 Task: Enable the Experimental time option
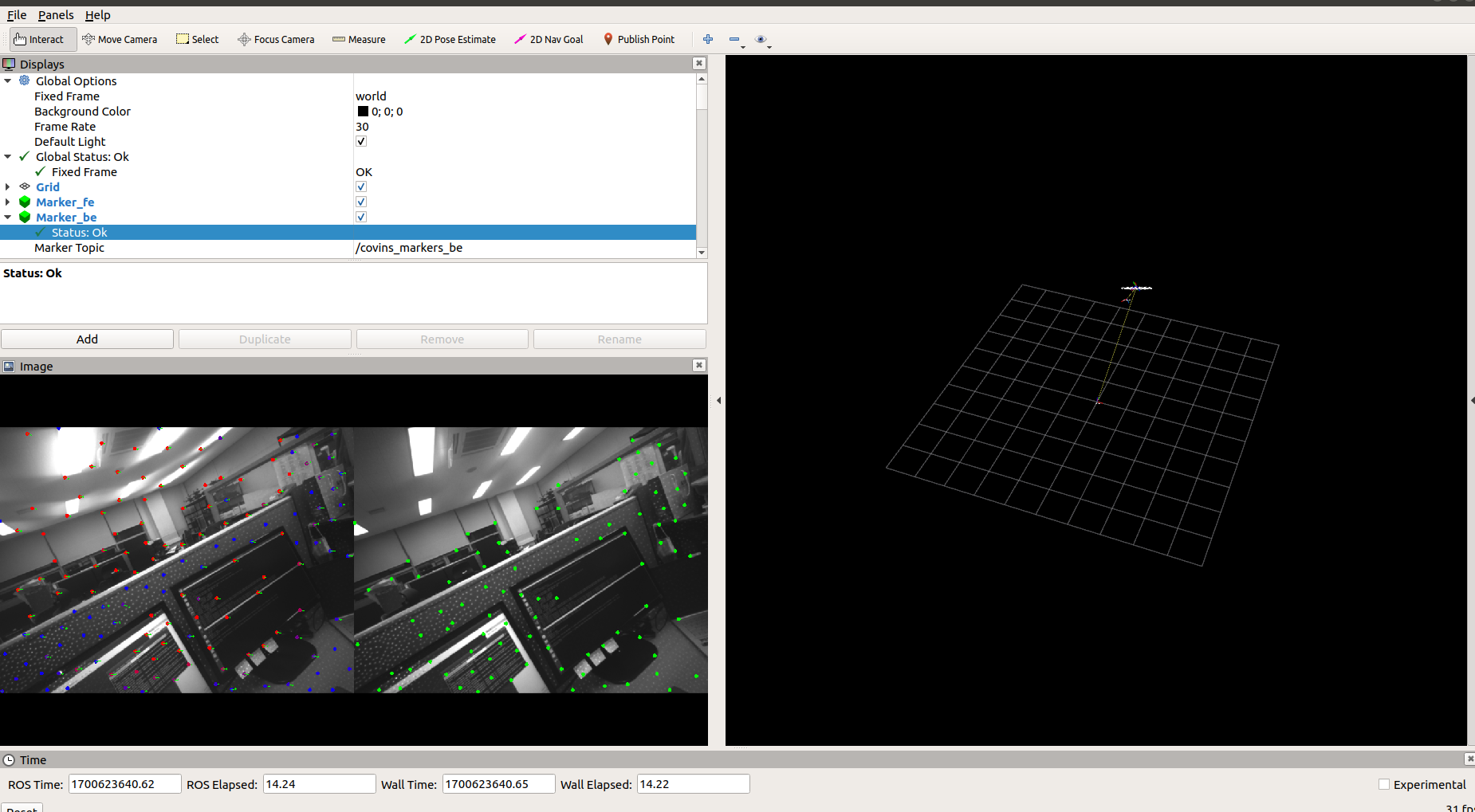coord(1383,784)
